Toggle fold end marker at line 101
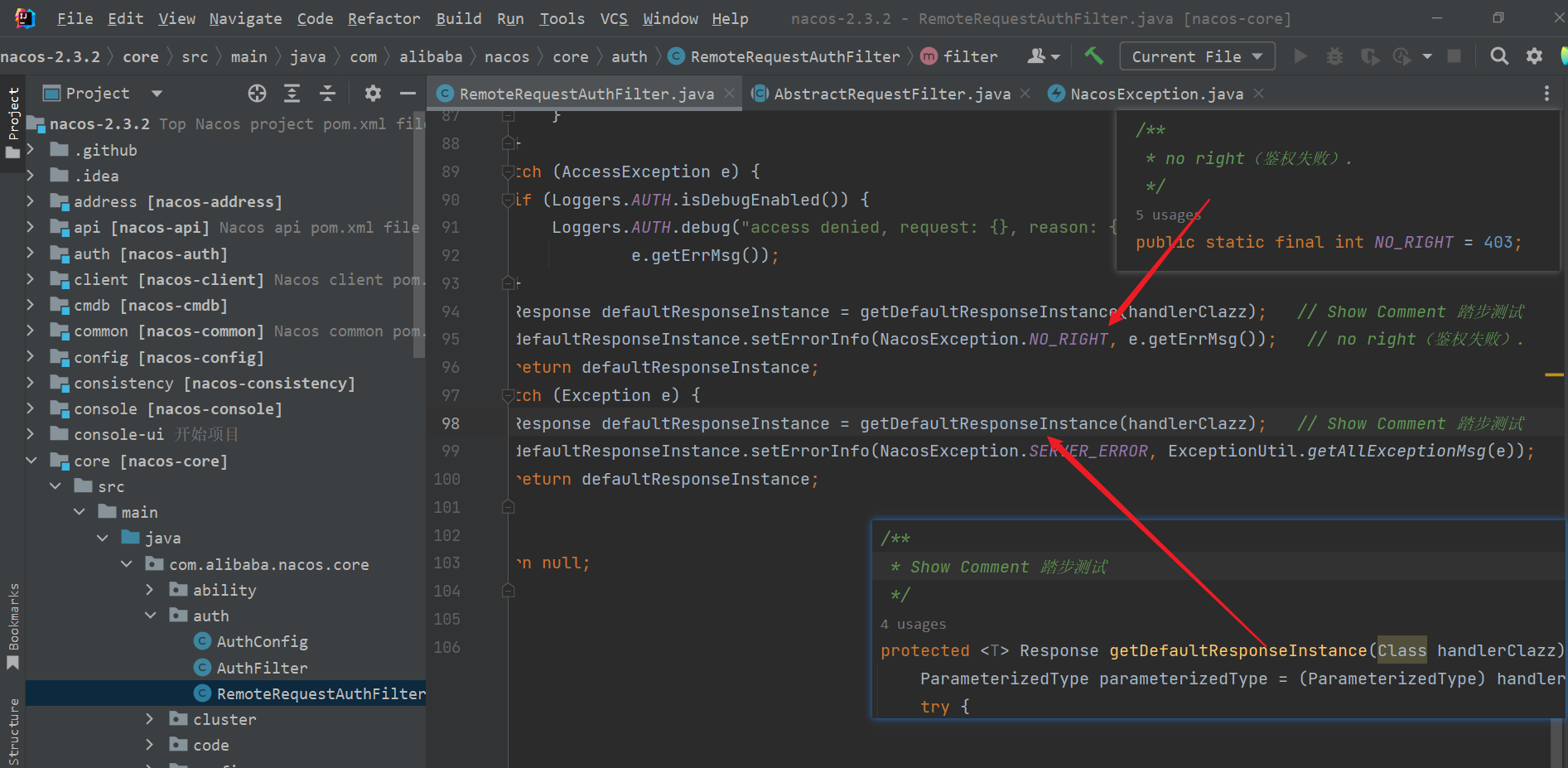 pos(509,507)
